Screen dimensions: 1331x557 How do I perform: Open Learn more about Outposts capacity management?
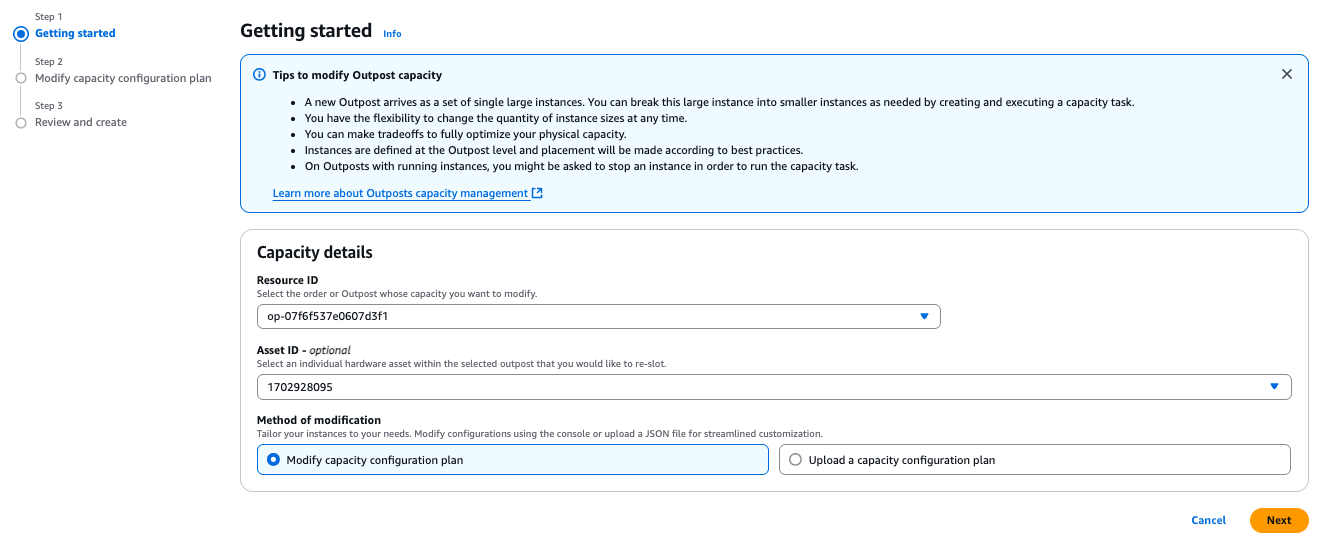pos(400,193)
